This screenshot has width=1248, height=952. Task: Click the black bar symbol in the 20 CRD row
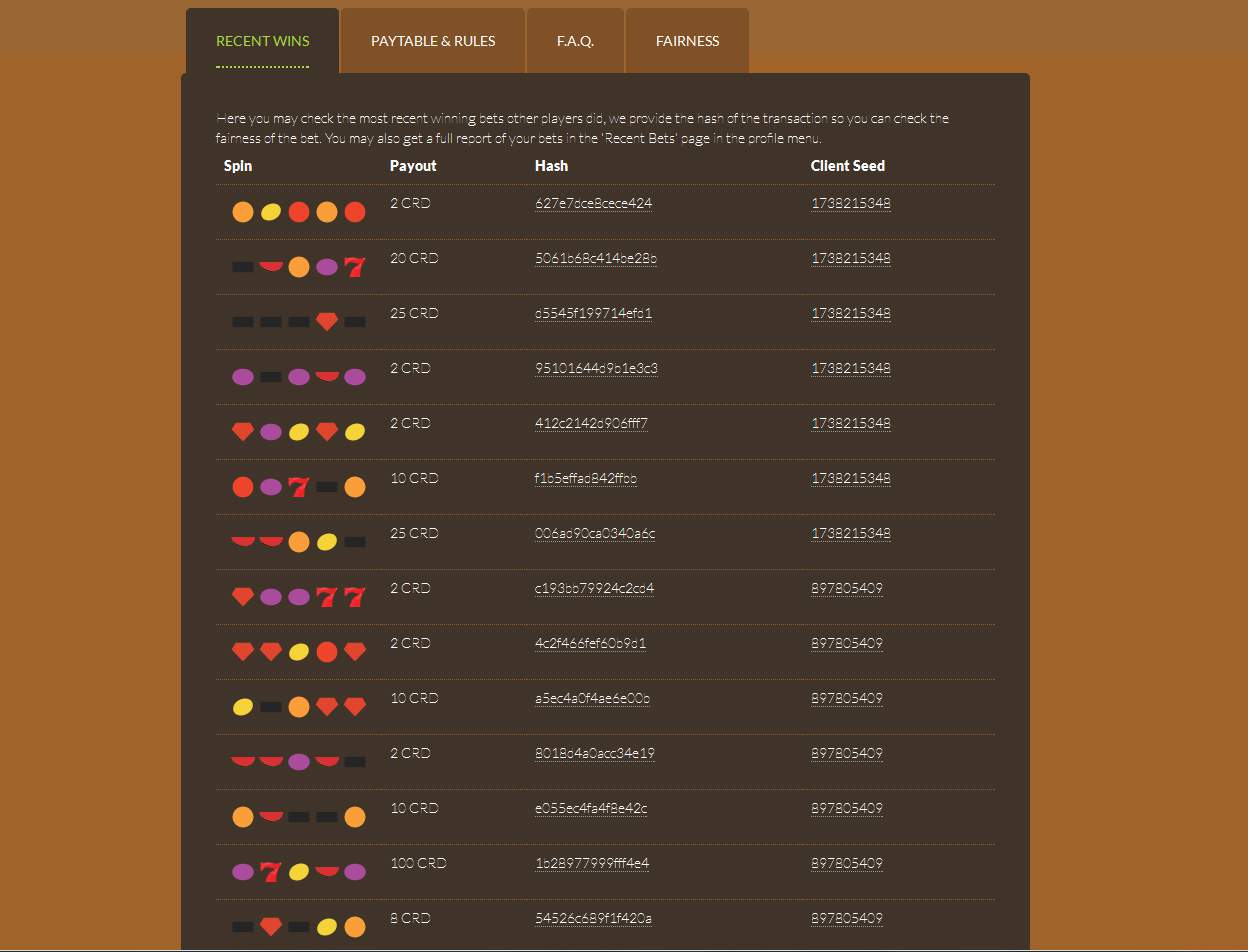click(242, 267)
